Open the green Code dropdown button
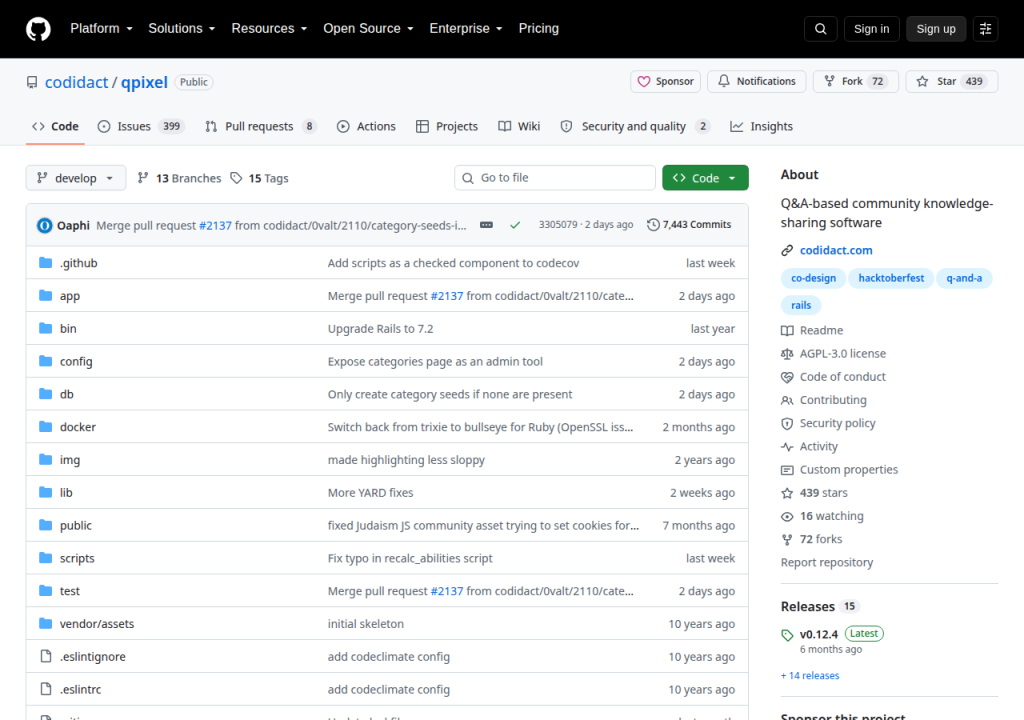The height and width of the screenshot is (720, 1024). [705, 178]
